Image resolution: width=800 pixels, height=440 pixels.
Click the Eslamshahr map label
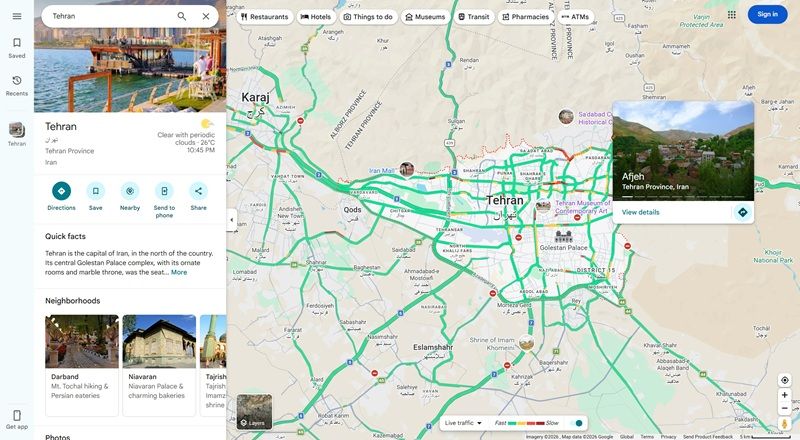click(433, 347)
